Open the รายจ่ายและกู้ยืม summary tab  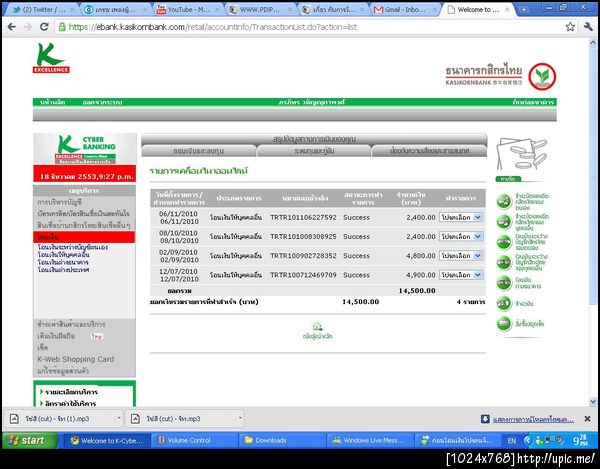click(x=314, y=151)
